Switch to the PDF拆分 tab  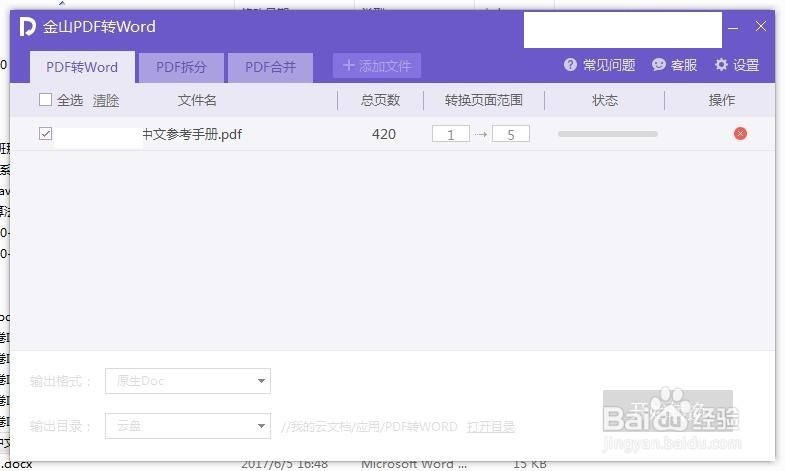tap(181, 68)
